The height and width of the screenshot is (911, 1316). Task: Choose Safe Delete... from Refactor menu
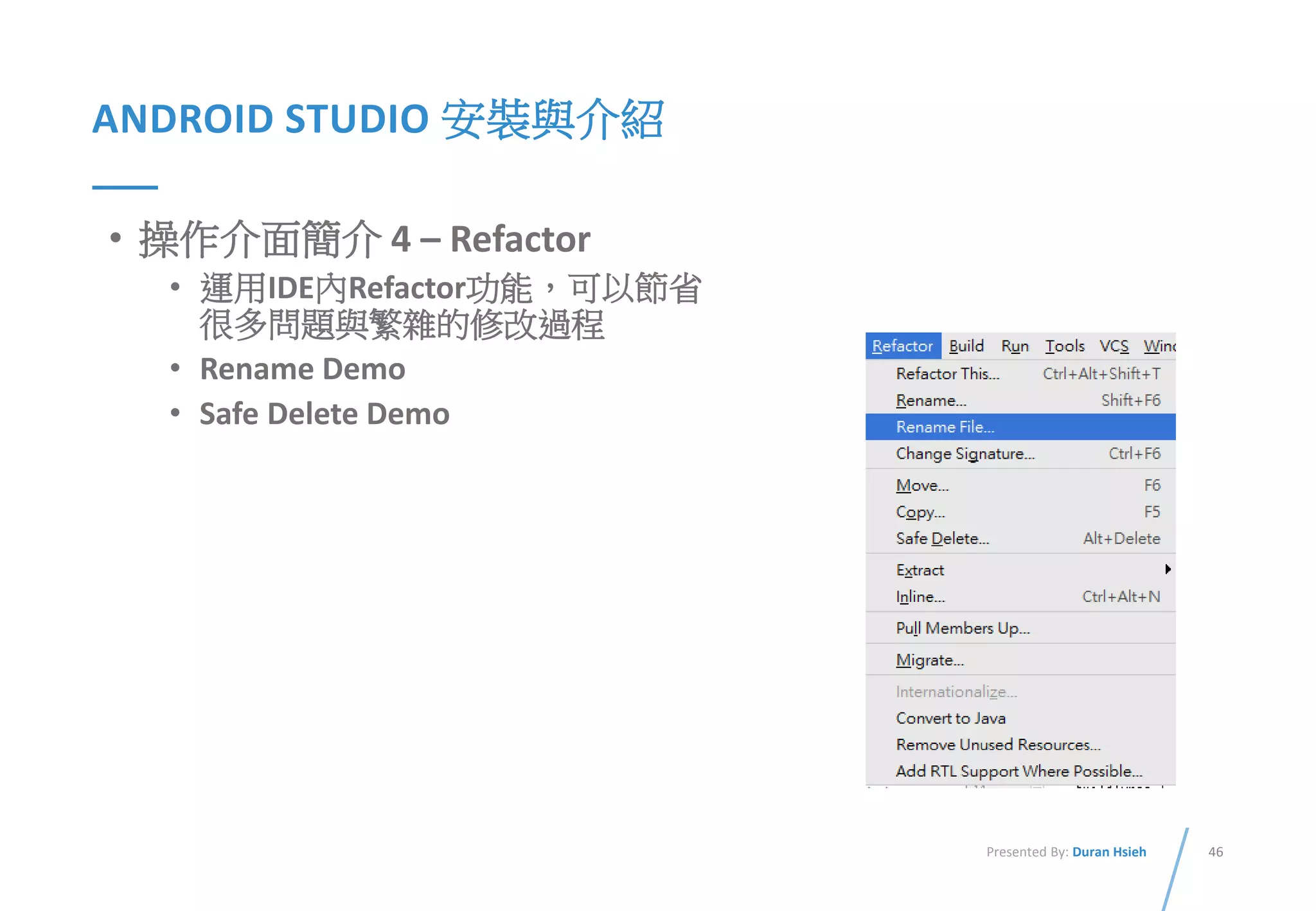click(x=1020, y=538)
